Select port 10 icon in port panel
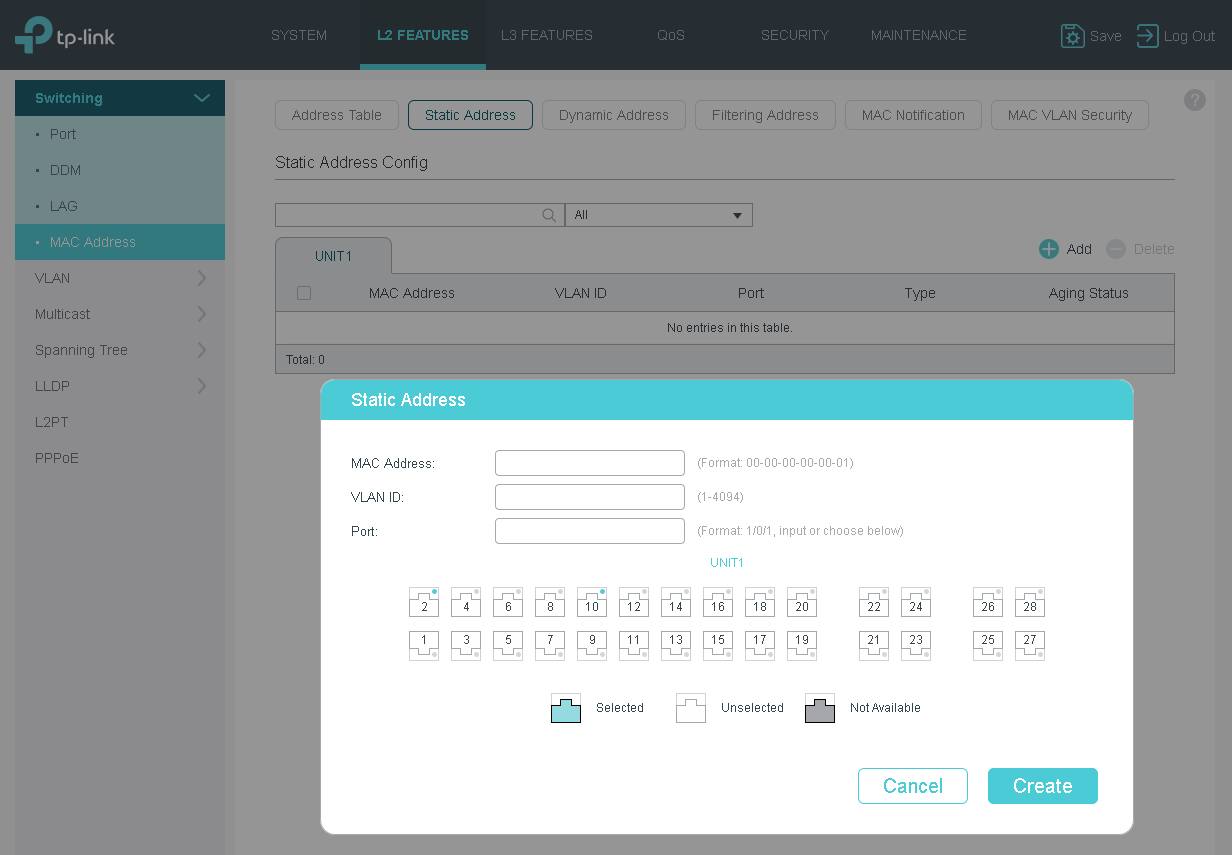Viewport: 1232px width, 855px height. pos(592,602)
